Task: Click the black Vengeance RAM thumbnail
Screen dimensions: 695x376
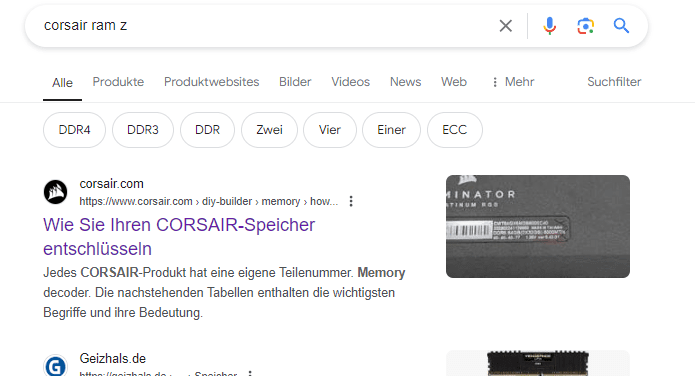Action: tap(538, 363)
